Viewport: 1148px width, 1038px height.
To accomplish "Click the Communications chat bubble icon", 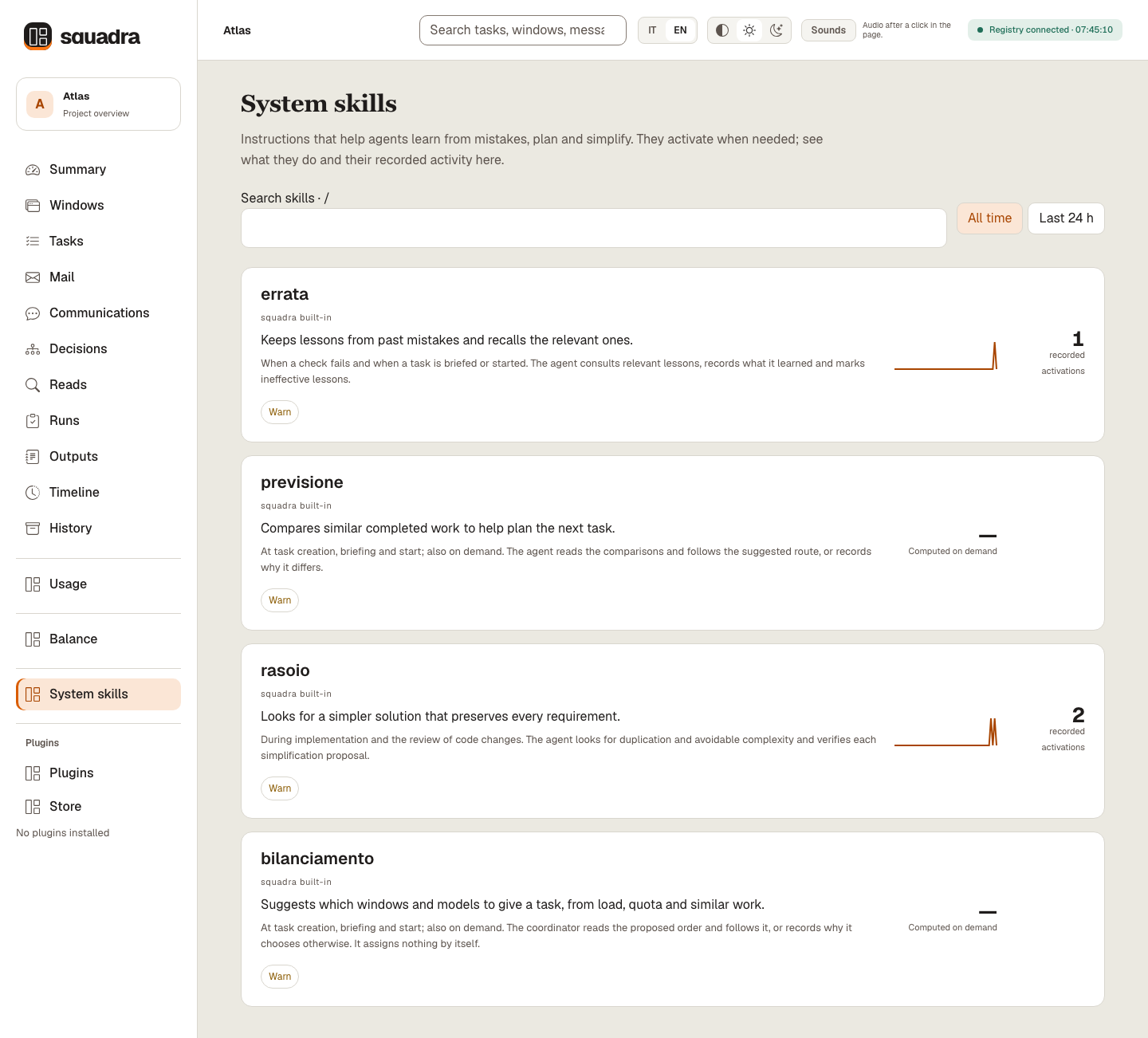I will click(x=33, y=313).
